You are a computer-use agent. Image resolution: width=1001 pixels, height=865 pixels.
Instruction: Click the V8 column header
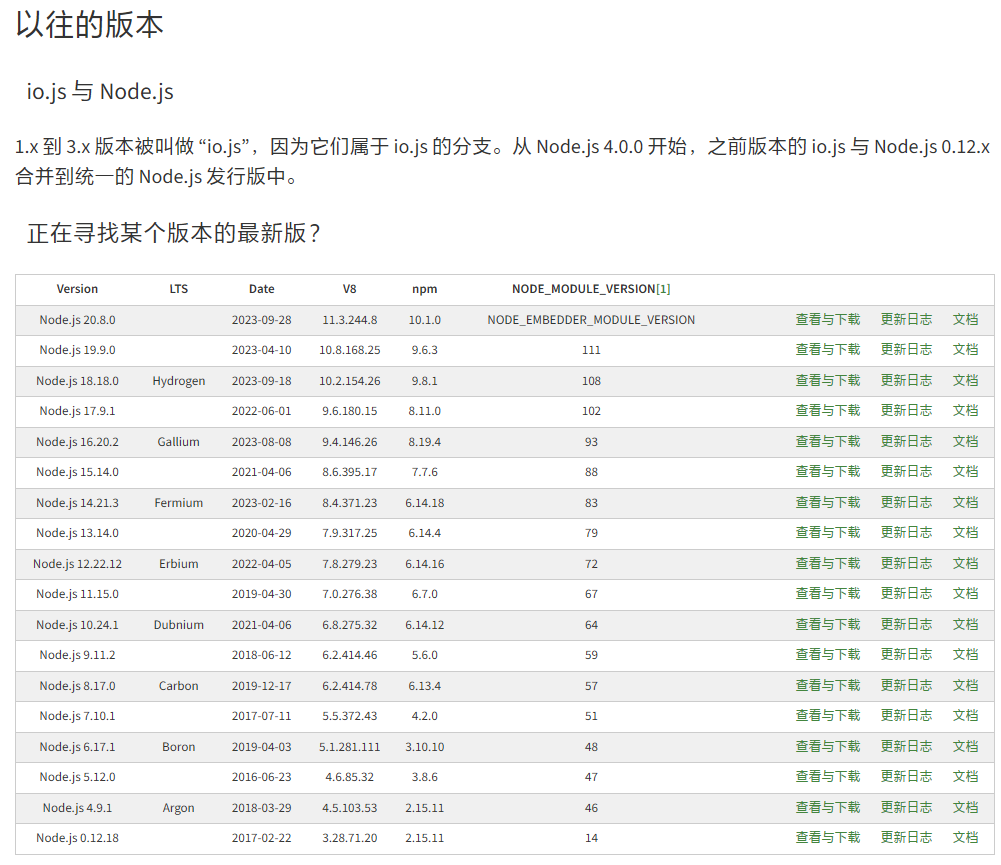[349, 289]
